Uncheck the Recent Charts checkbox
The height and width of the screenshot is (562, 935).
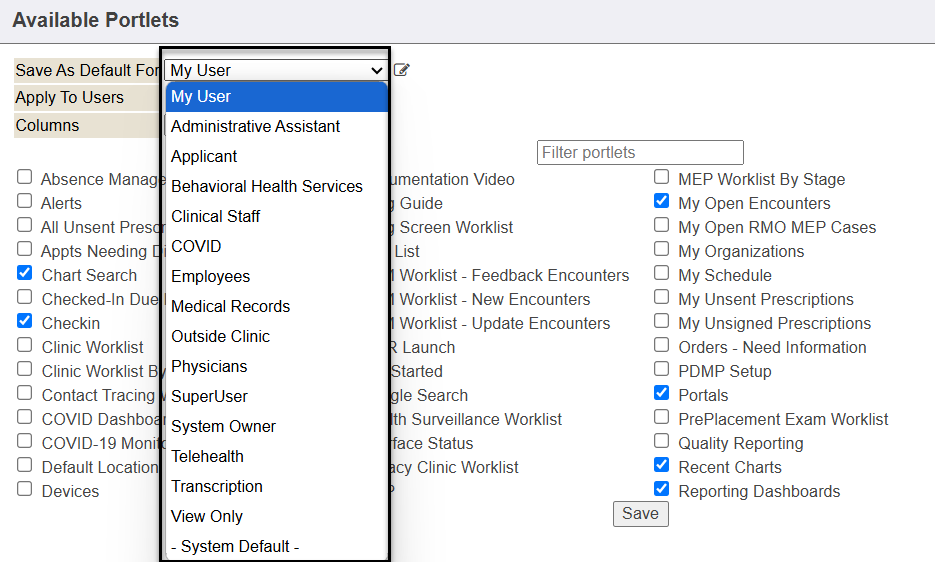point(661,465)
